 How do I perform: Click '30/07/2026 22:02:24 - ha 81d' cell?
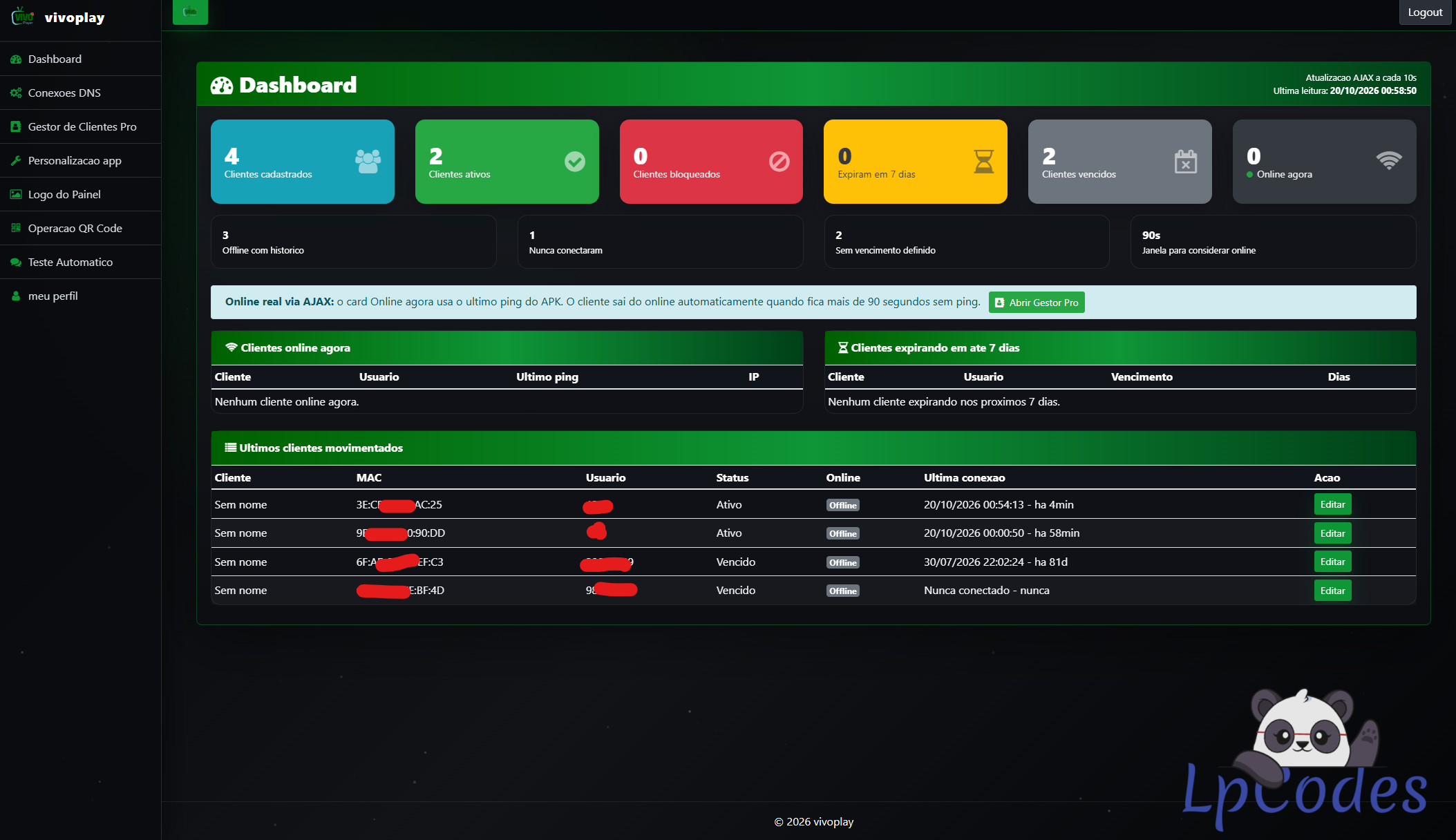996,562
